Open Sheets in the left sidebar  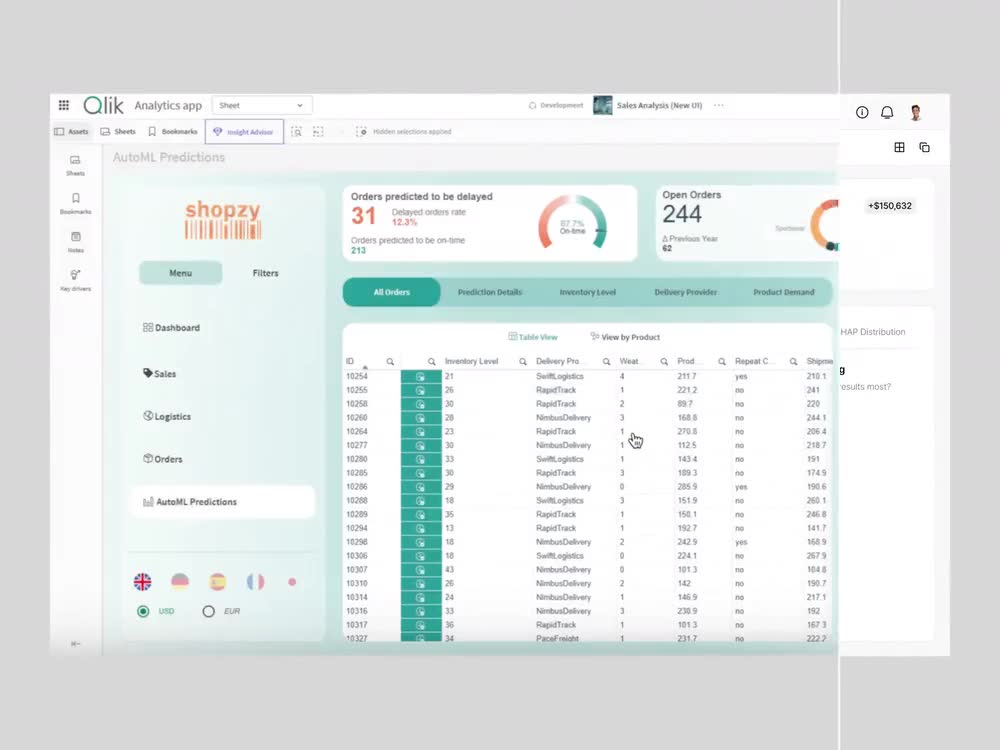(75, 165)
